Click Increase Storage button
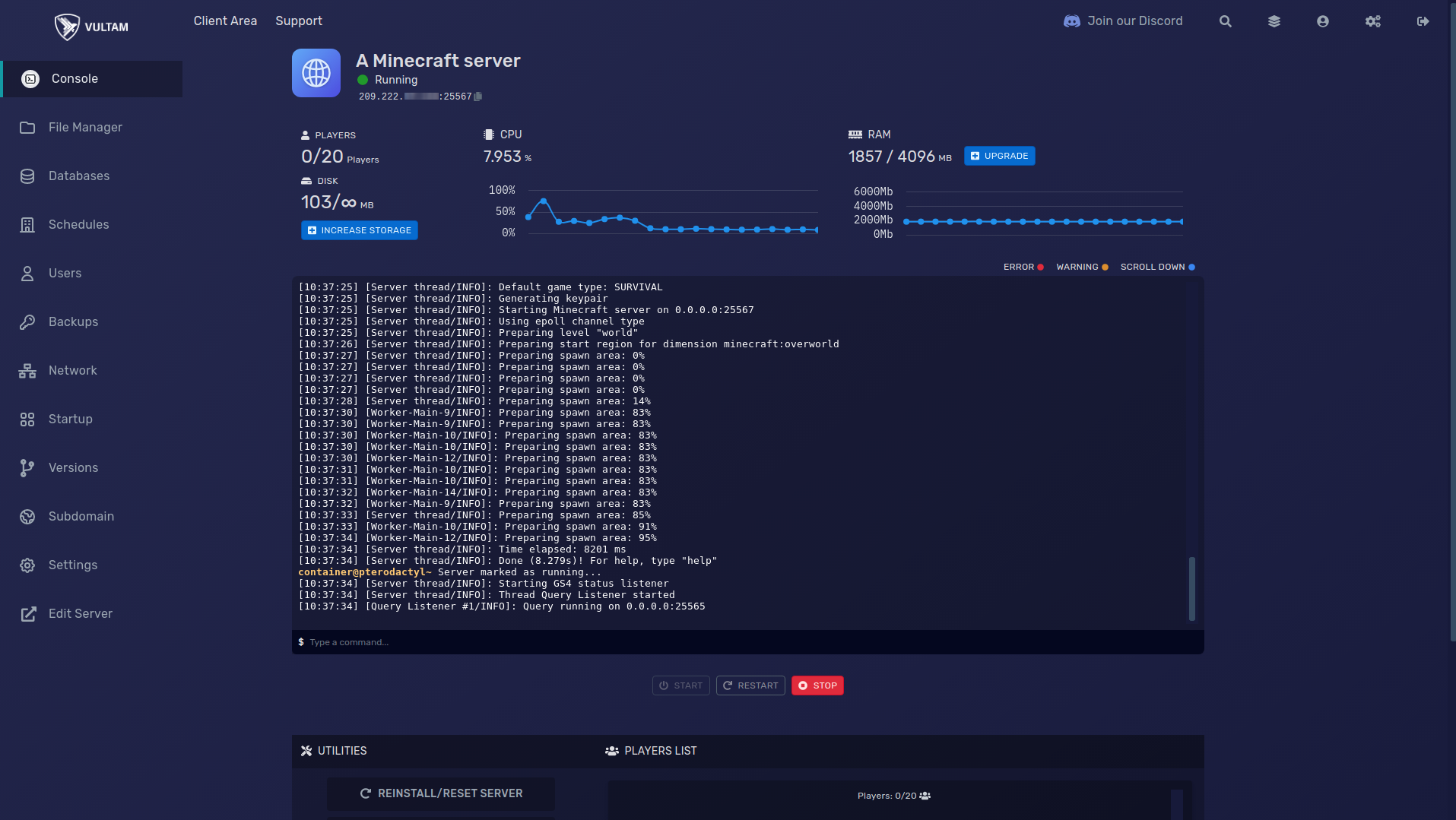This screenshot has height=820, width=1456. click(x=359, y=230)
